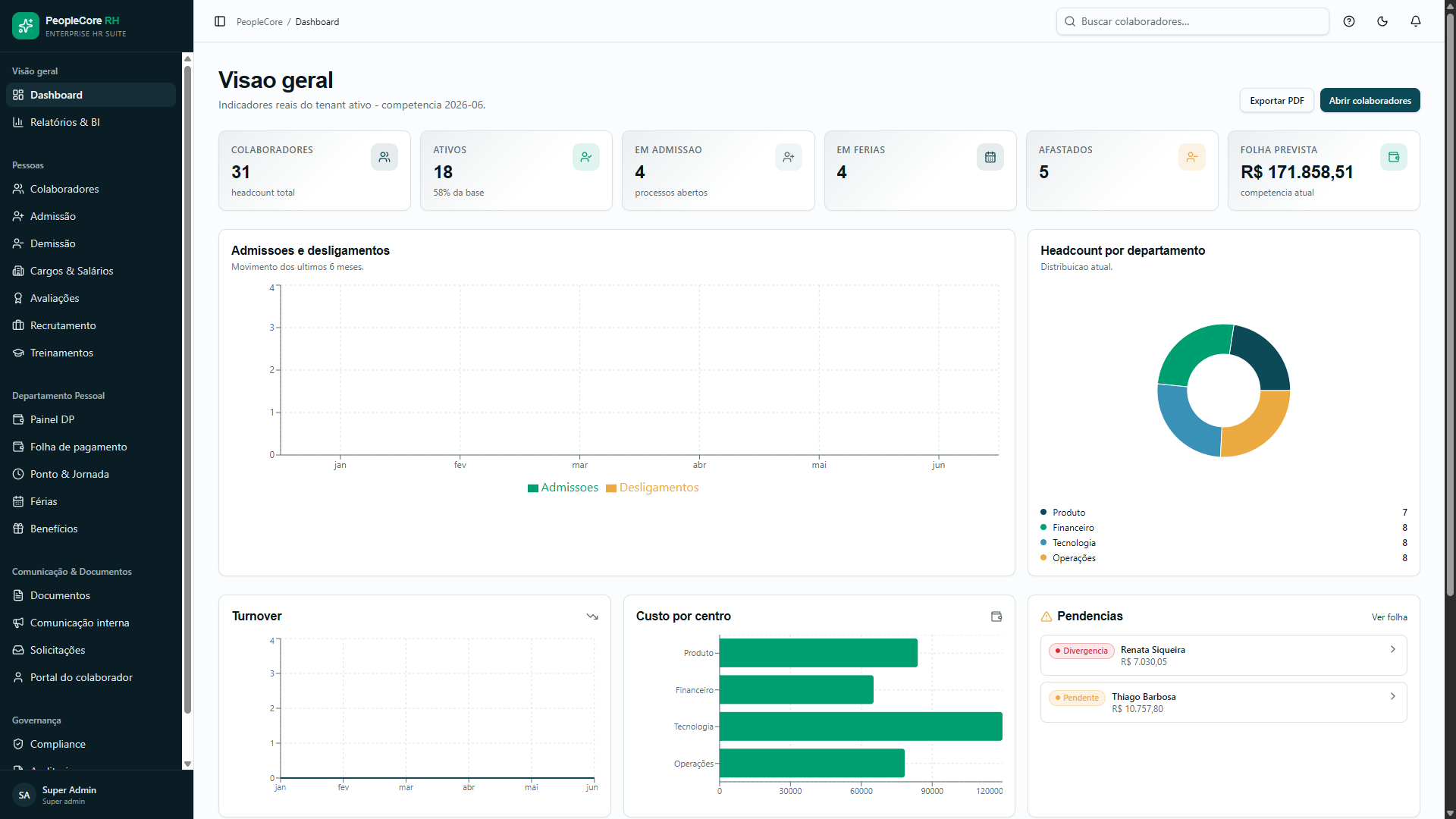Click the PeopleCore RH logo icon
The width and height of the screenshot is (1456, 819).
click(x=25, y=26)
